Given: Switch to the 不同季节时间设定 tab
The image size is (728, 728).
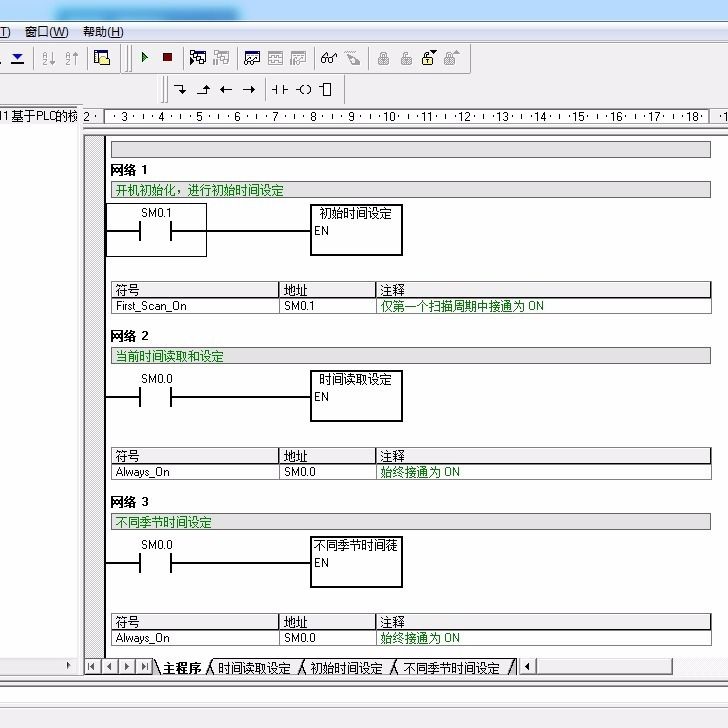Looking at the screenshot, I should point(451,668).
